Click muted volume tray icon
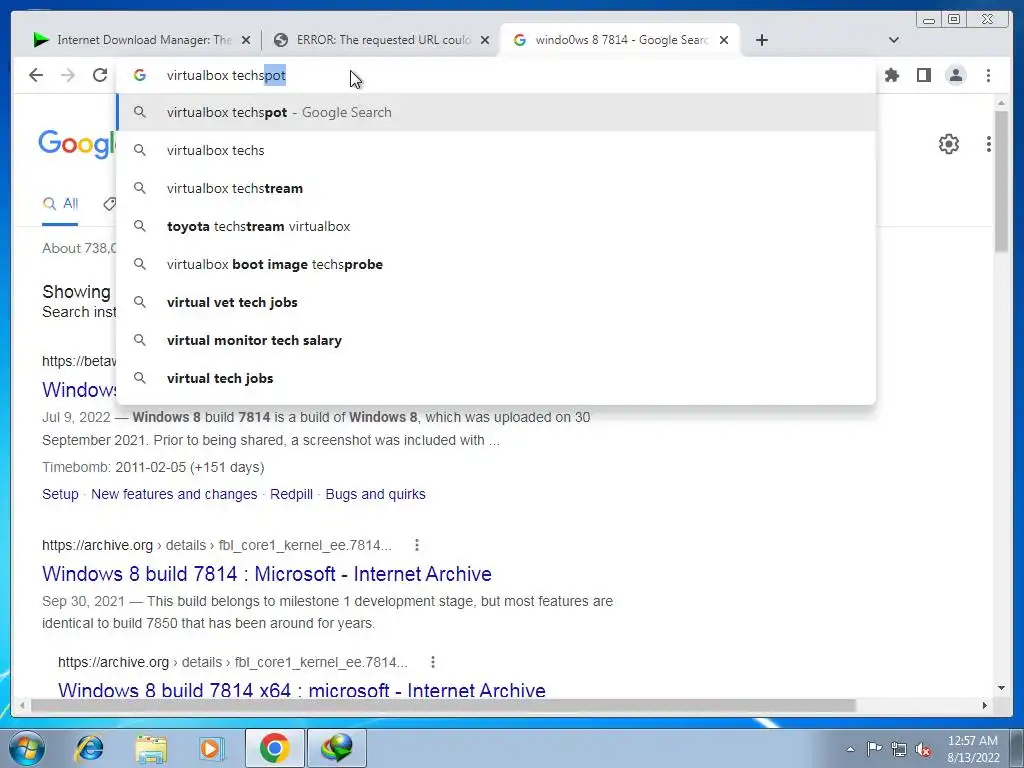 (923, 749)
